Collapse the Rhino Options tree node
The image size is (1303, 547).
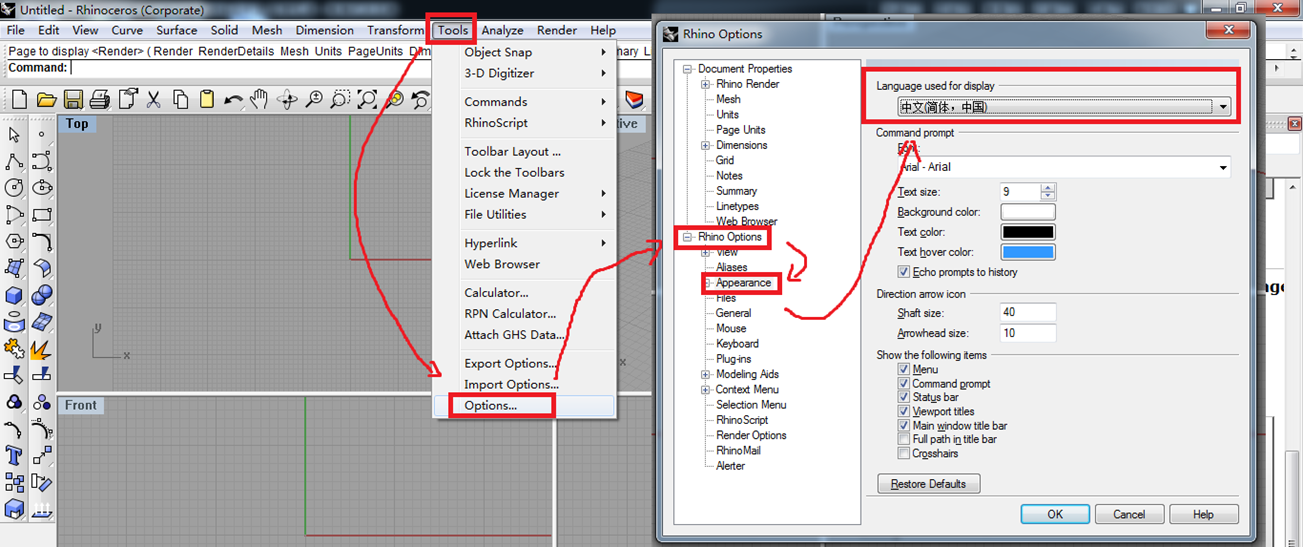688,237
